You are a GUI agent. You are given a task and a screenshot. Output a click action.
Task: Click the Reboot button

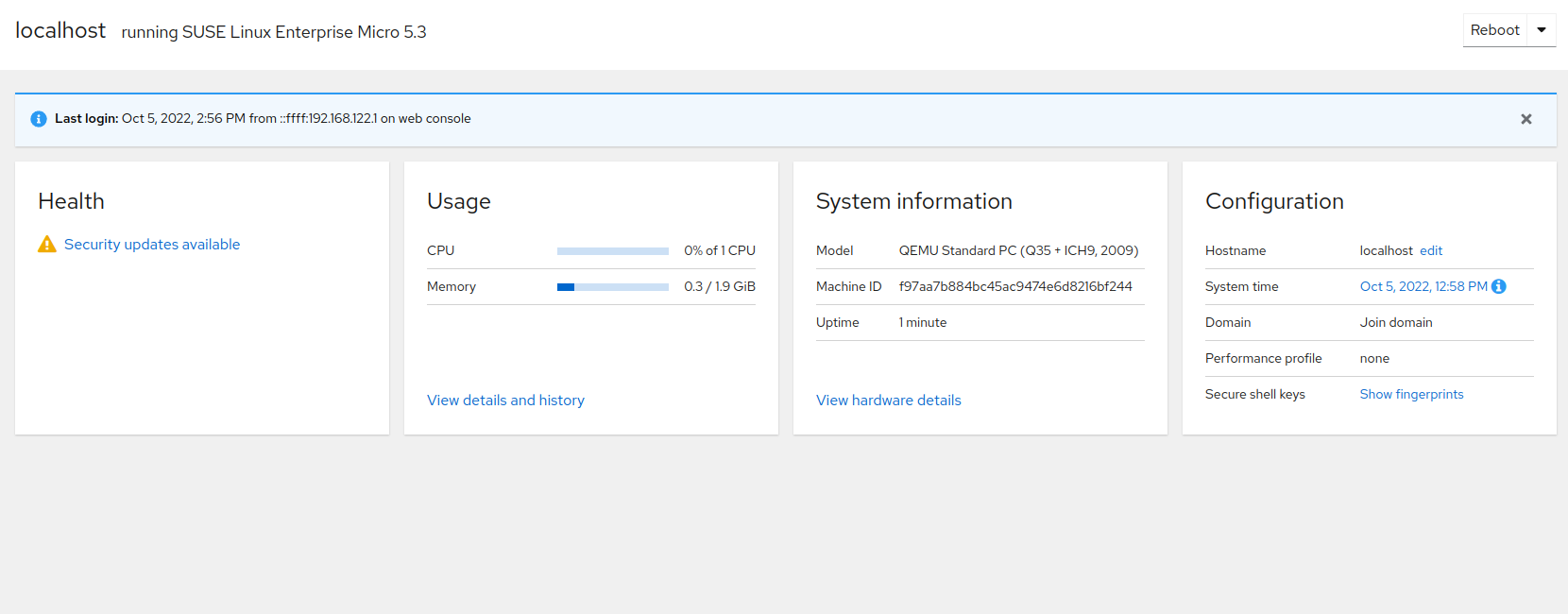[x=1494, y=30]
